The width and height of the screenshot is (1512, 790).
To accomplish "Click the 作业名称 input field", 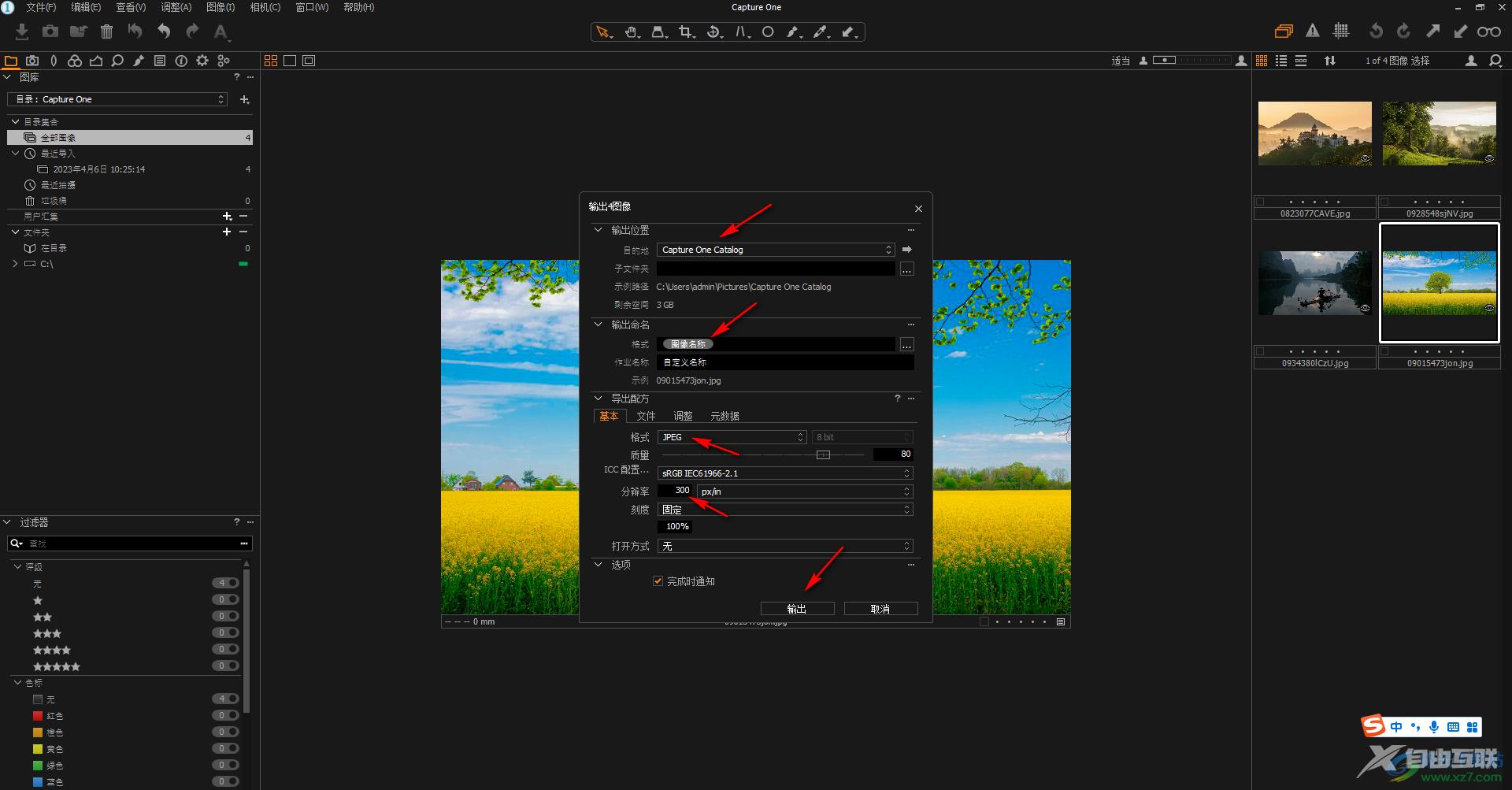I will coord(785,362).
